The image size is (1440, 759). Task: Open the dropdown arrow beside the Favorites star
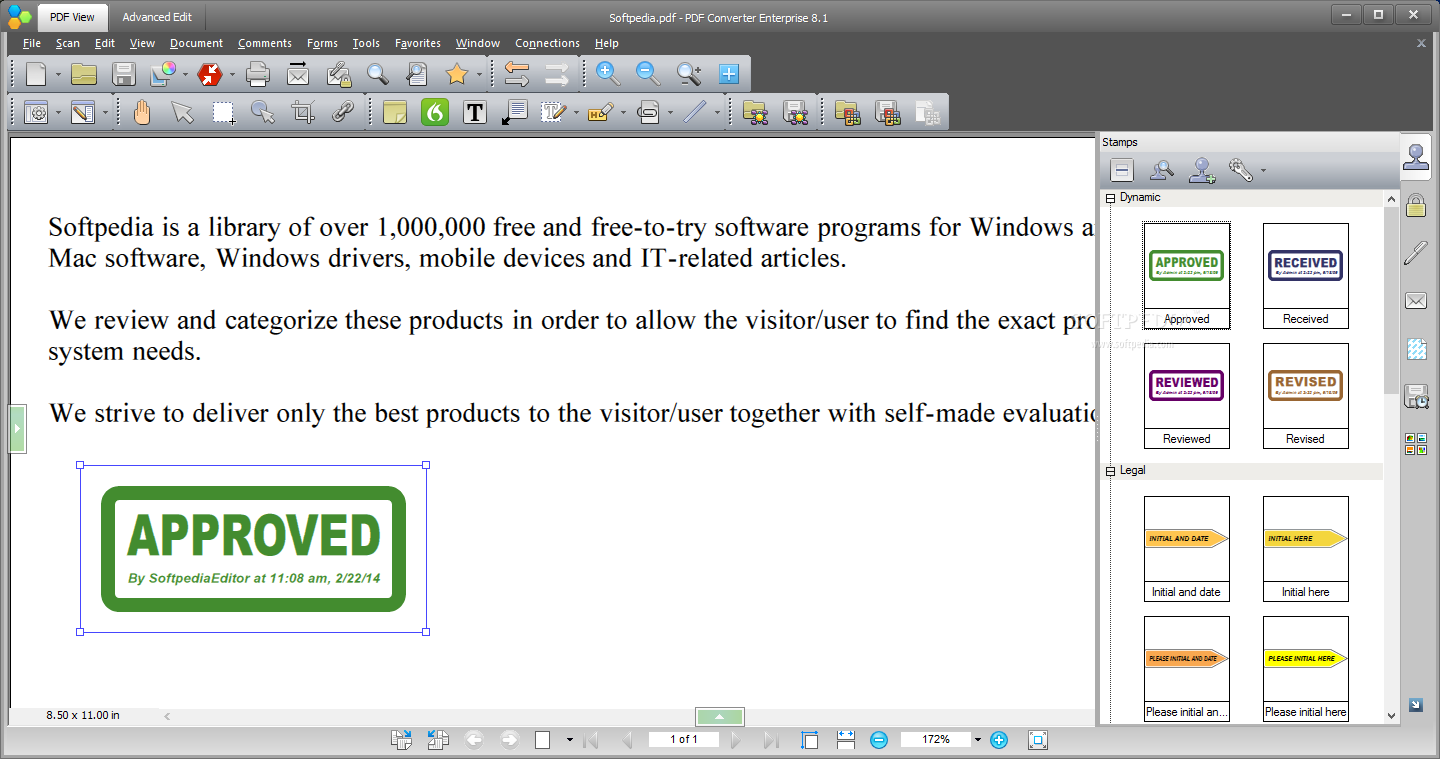pos(479,74)
